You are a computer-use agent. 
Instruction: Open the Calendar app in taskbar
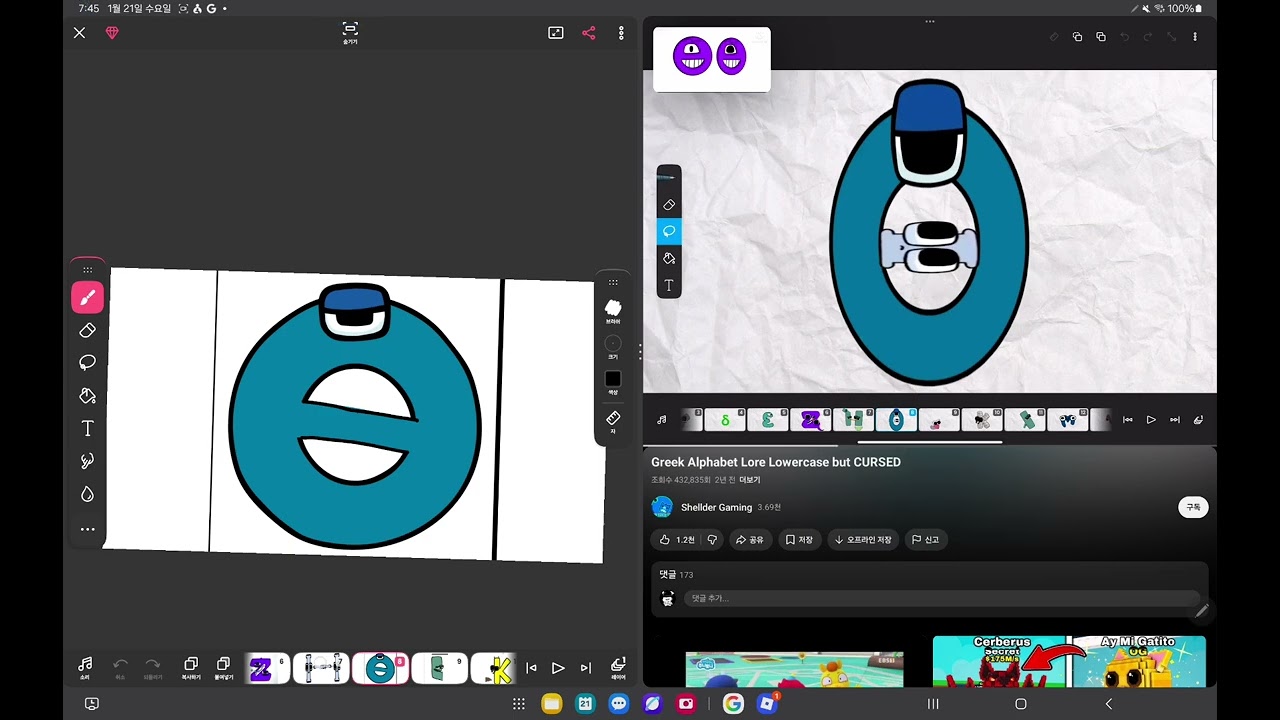point(585,704)
